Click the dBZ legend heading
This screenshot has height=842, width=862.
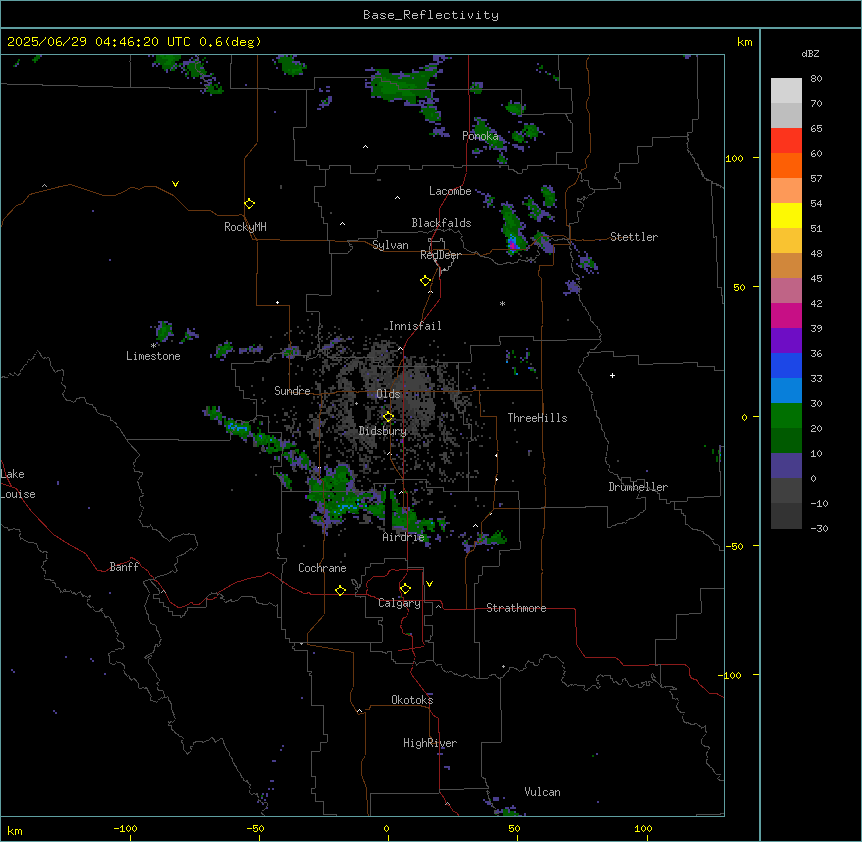[x=810, y=54]
